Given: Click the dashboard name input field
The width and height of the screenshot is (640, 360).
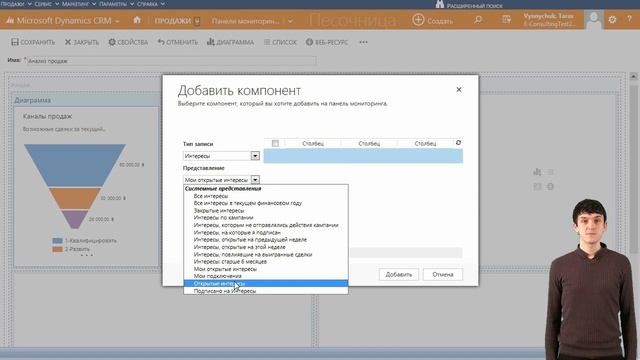Looking at the screenshot, I should pyautogui.click(x=171, y=61).
